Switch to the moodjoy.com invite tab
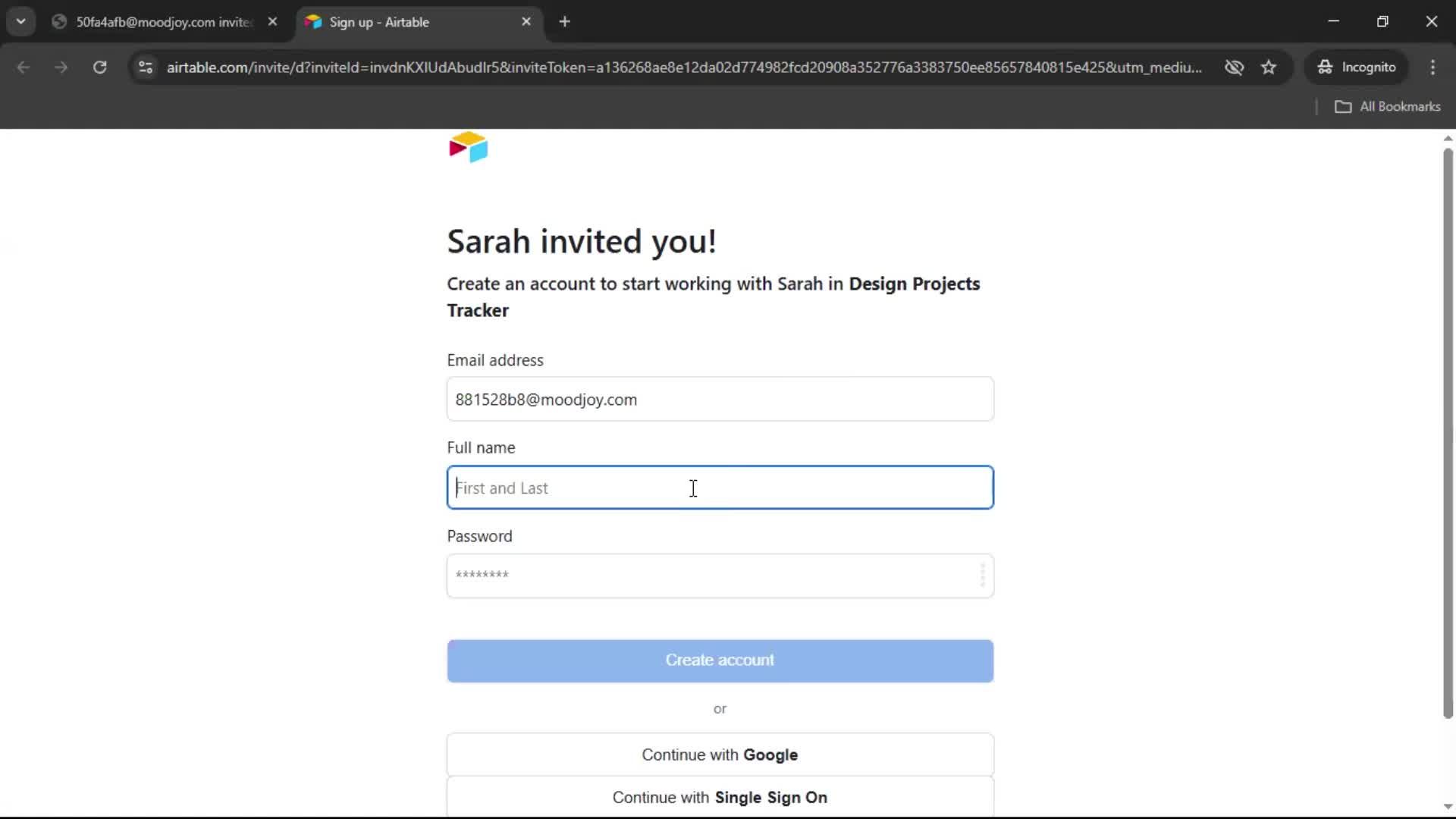The width and height of the screenshot is (1456, 819). 163,22
